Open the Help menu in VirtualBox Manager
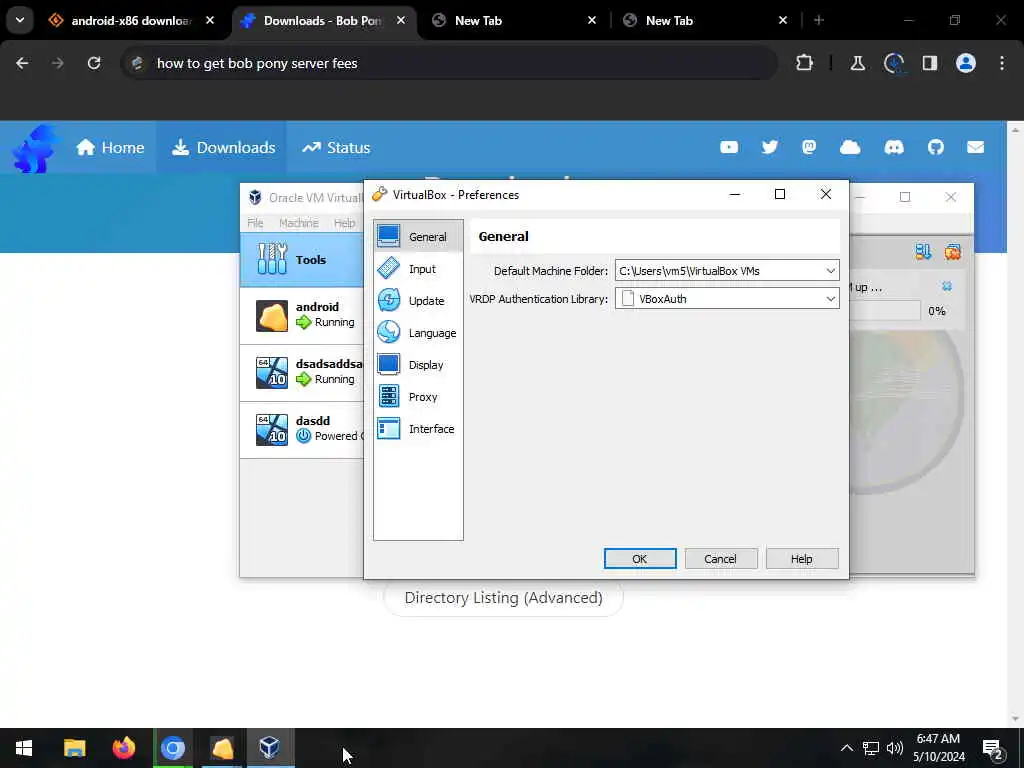The height and width of the screenshot is (768, 1024). [344, 223]
